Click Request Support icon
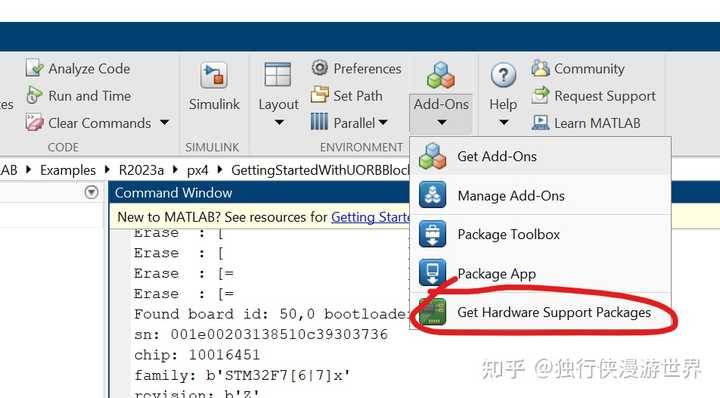The width and height of the screenshot is (720, 398). coord(540,95)
